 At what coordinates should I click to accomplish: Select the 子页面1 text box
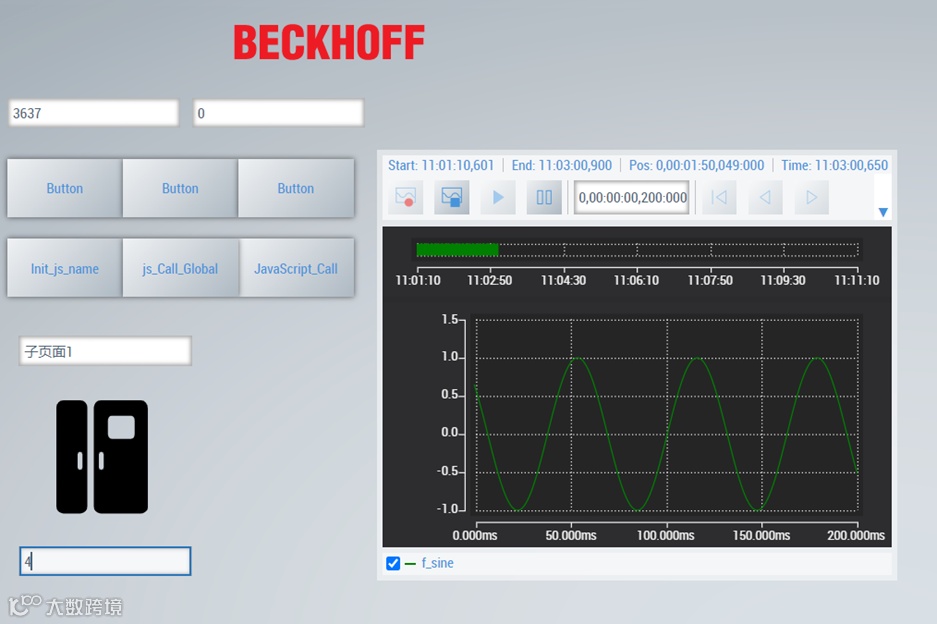click(105, 351)
